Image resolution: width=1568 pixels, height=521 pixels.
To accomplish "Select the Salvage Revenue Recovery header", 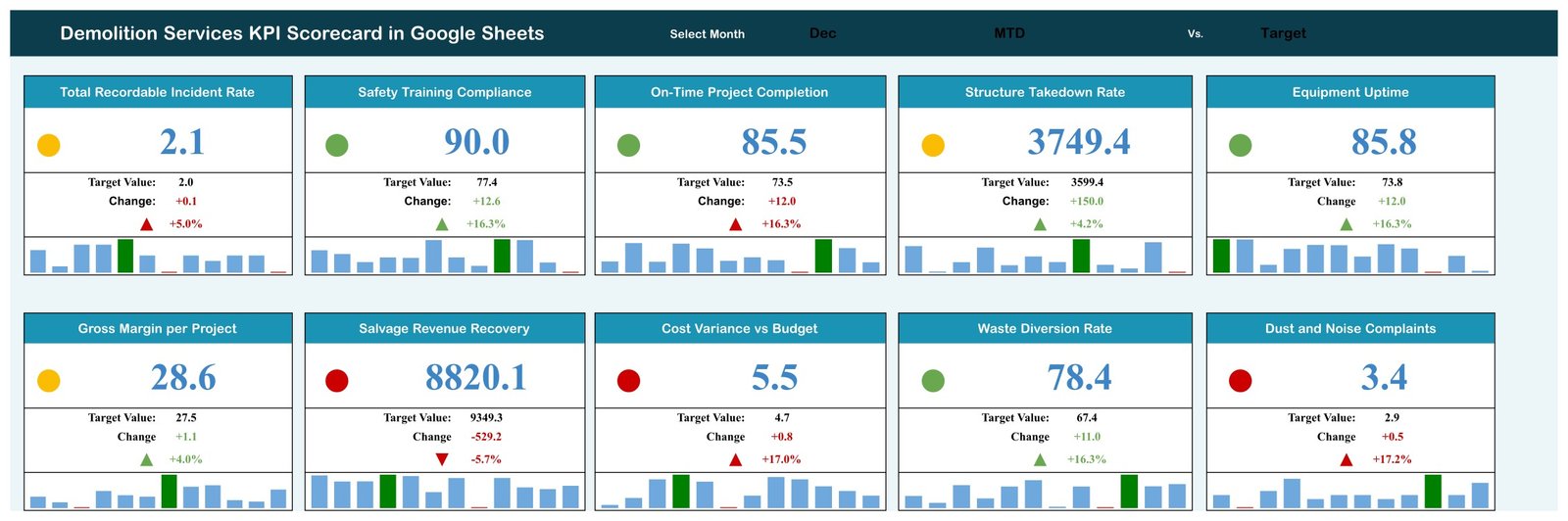I will [x=445, y=328].
